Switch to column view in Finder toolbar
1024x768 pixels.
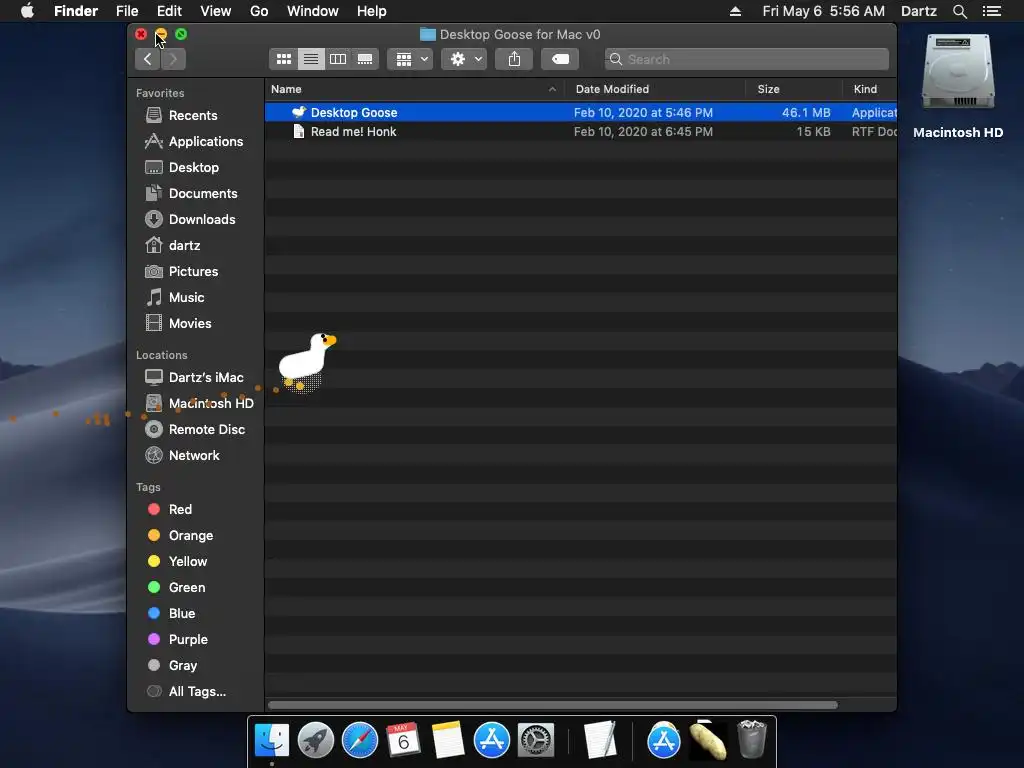[338, 59]
